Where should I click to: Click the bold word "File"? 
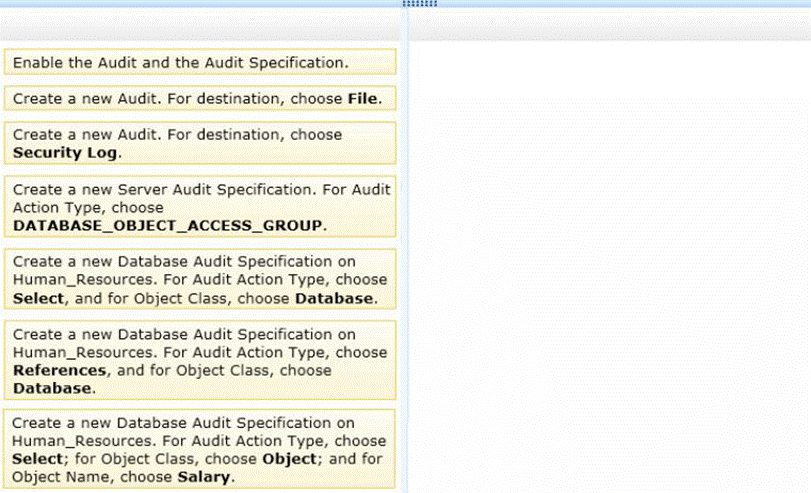pos(363,98)
